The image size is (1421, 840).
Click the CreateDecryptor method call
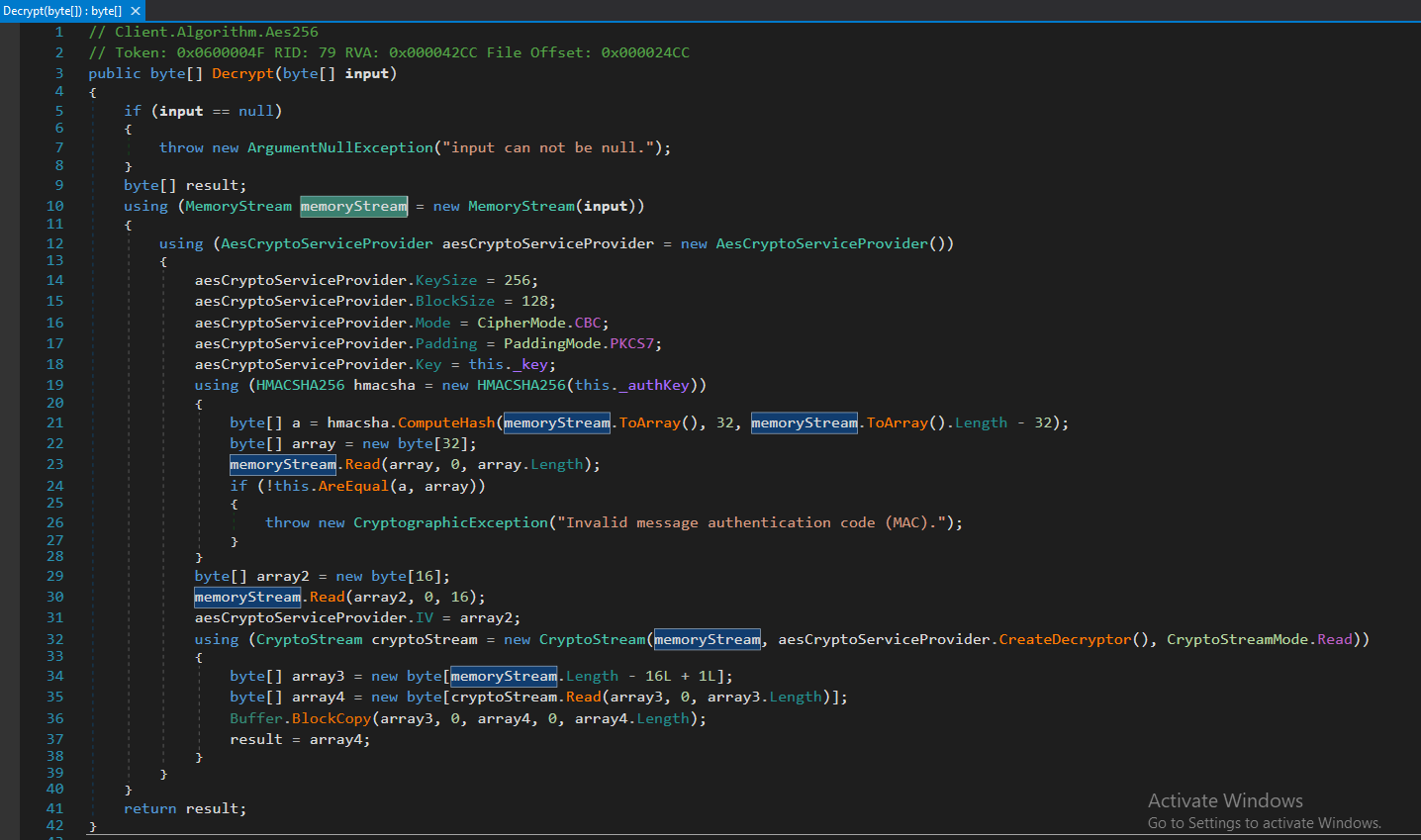(1064, 638)
